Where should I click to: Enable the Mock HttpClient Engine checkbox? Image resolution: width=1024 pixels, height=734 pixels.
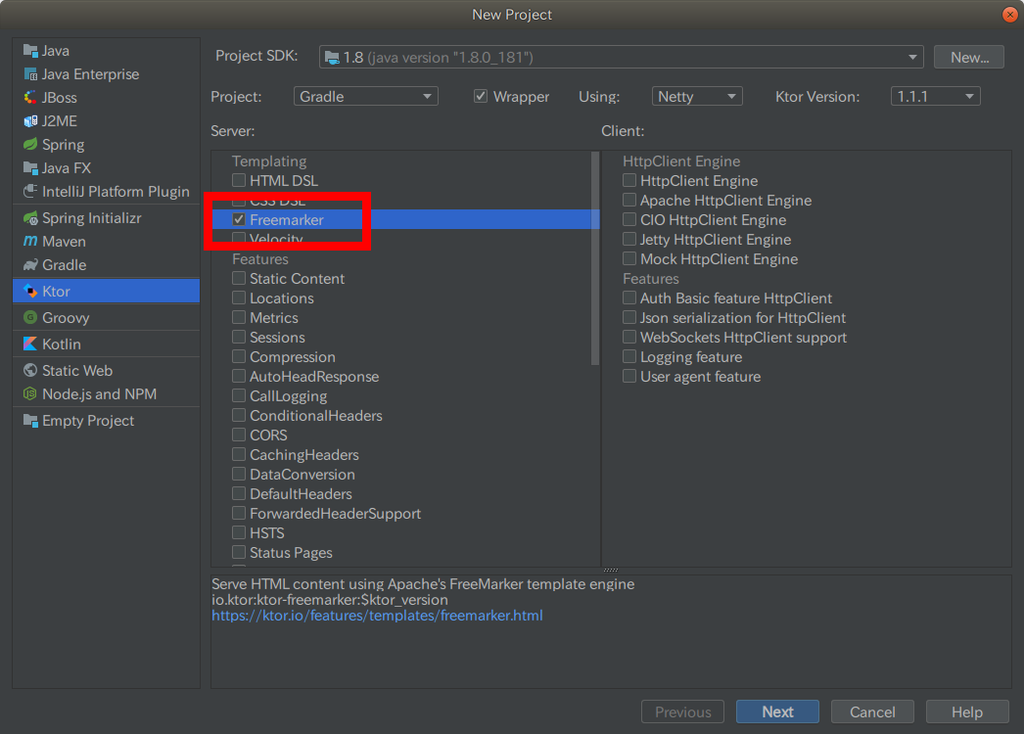point(630,259)
